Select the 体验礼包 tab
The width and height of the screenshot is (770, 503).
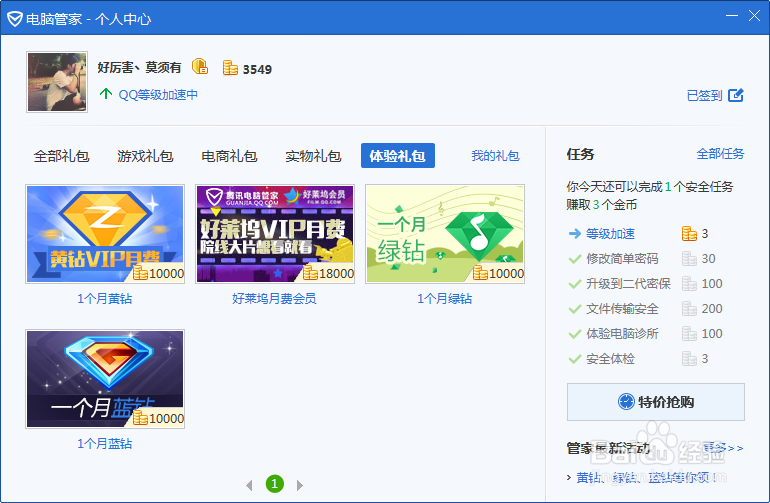click(398, 156)
